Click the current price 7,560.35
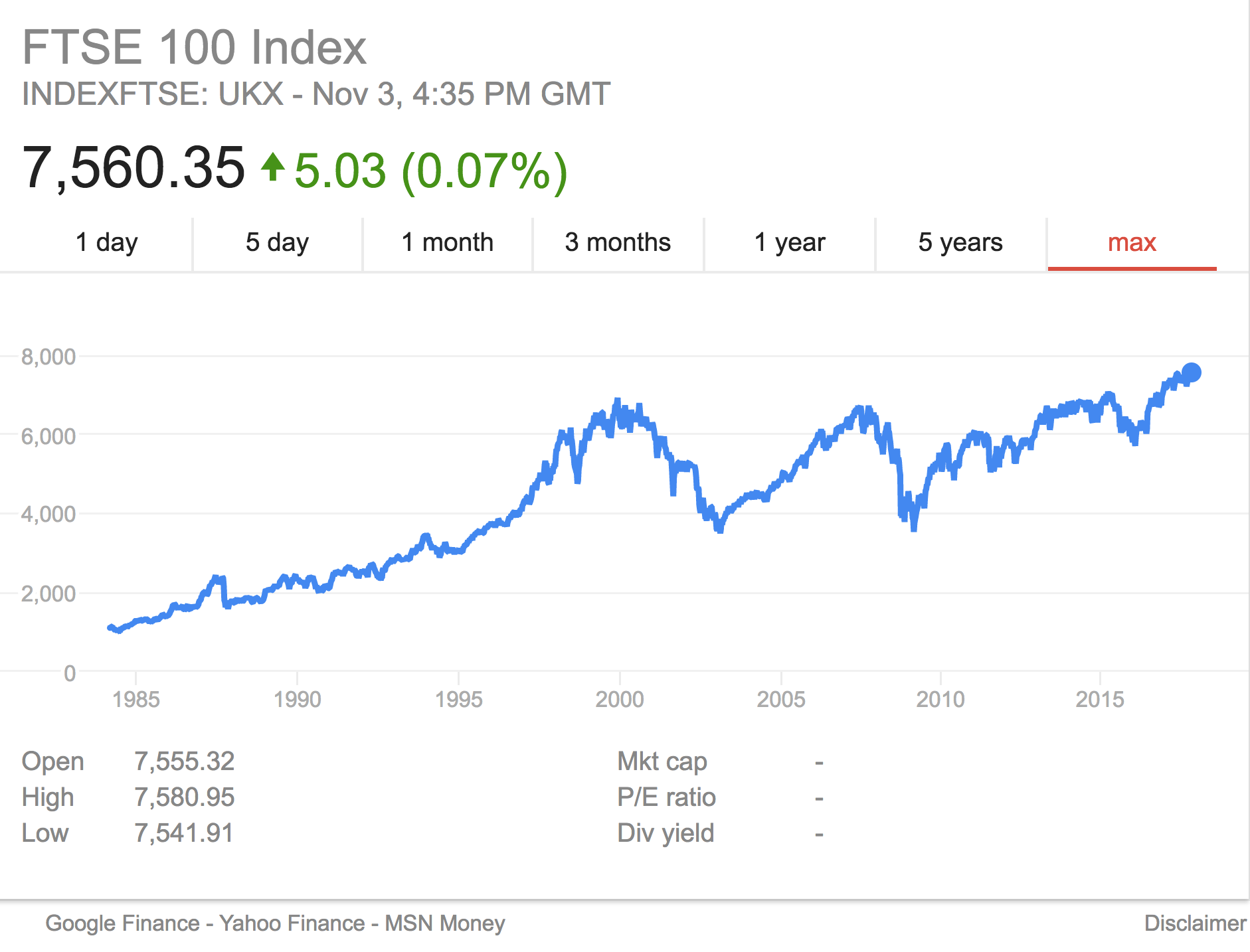This screenshot has height=952, width=1250. tap(134, 168)
